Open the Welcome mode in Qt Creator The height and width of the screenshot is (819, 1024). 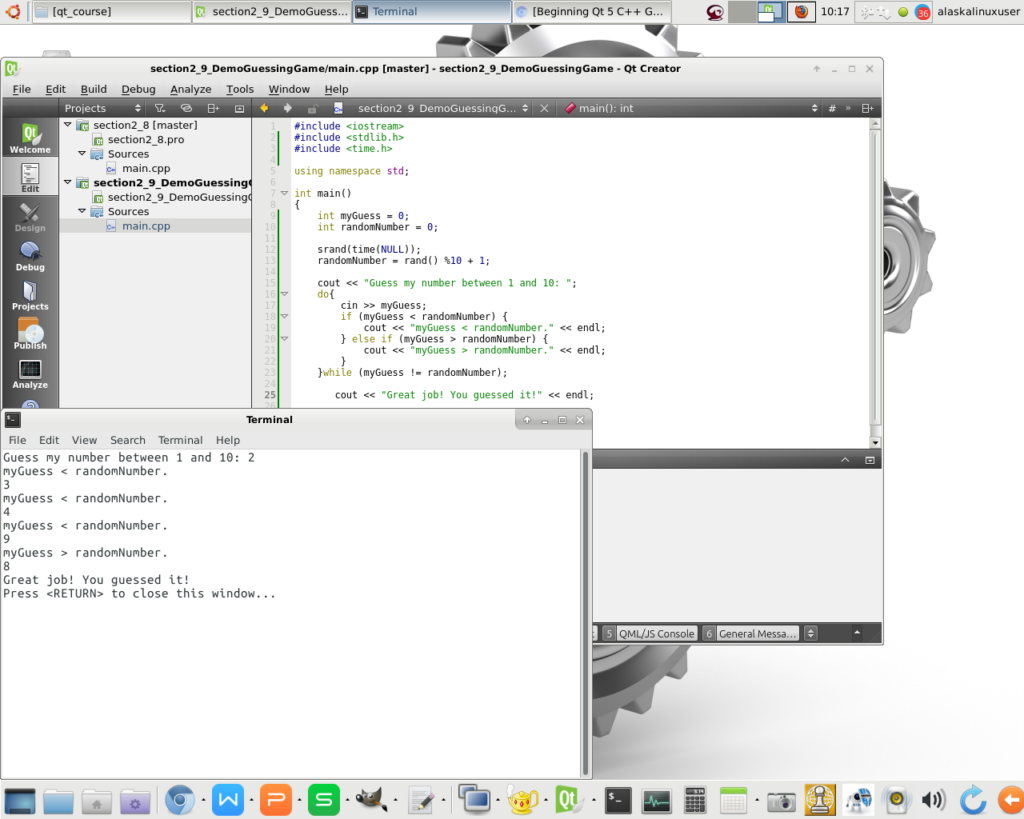(x=30, y=139)
